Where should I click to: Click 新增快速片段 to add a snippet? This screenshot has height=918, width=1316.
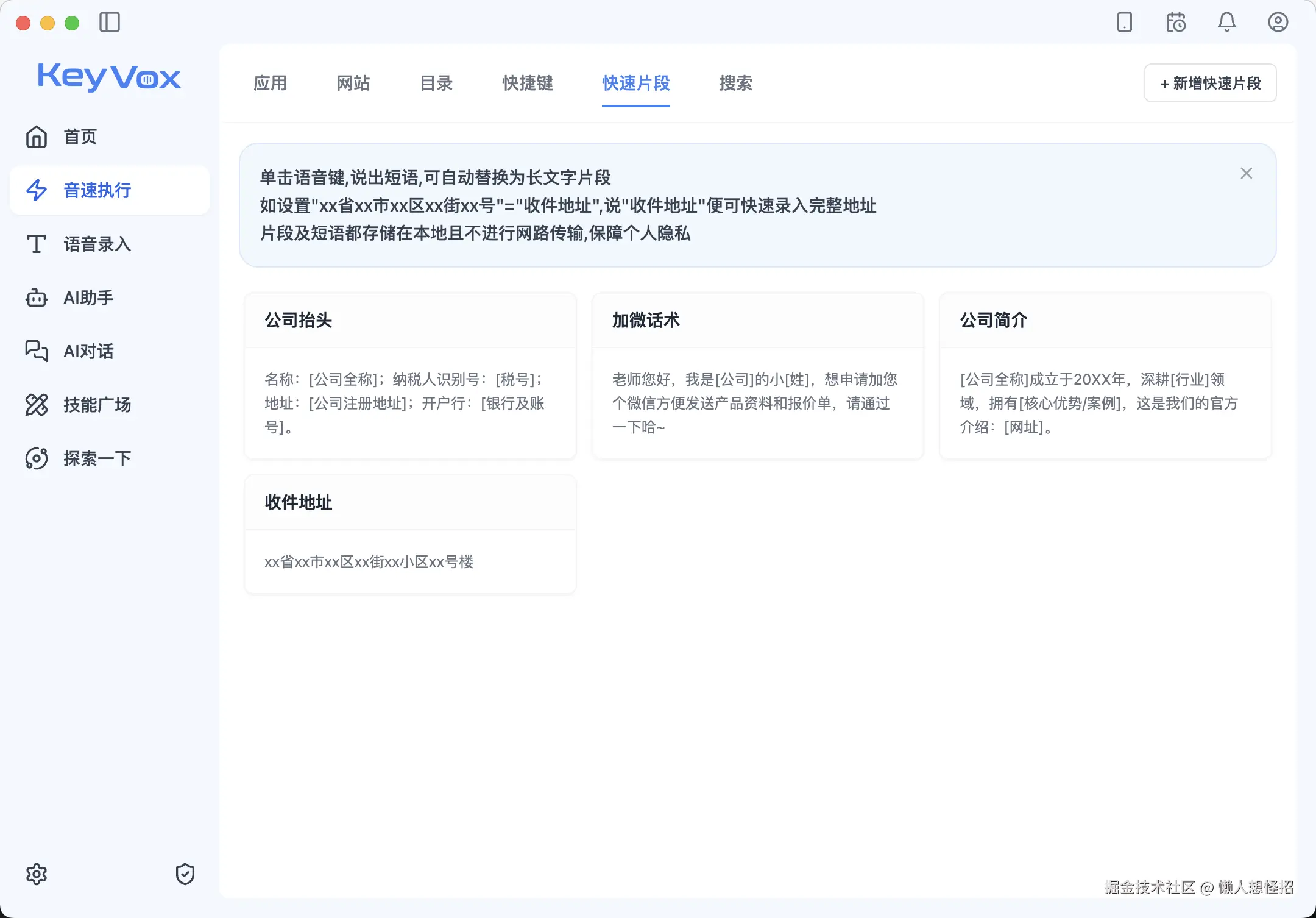(x=1209, y=83)
